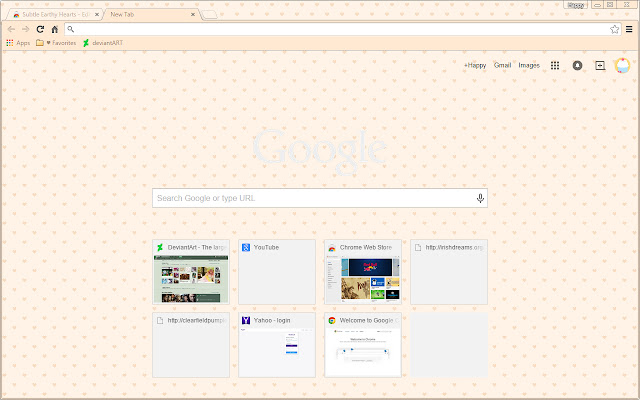The height and width of the screenshot is (400, 640).
Task: Open the Chrome Web Store tile
Action: (x=363, y=272)
